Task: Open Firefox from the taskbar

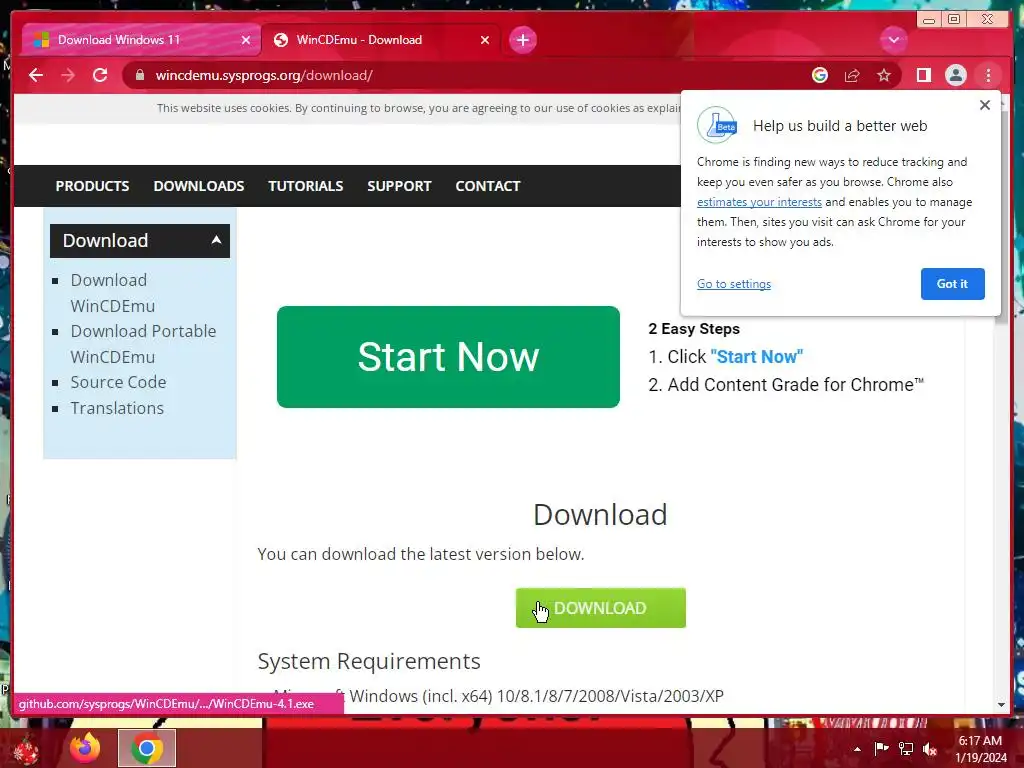Action: tap(85, 748)
